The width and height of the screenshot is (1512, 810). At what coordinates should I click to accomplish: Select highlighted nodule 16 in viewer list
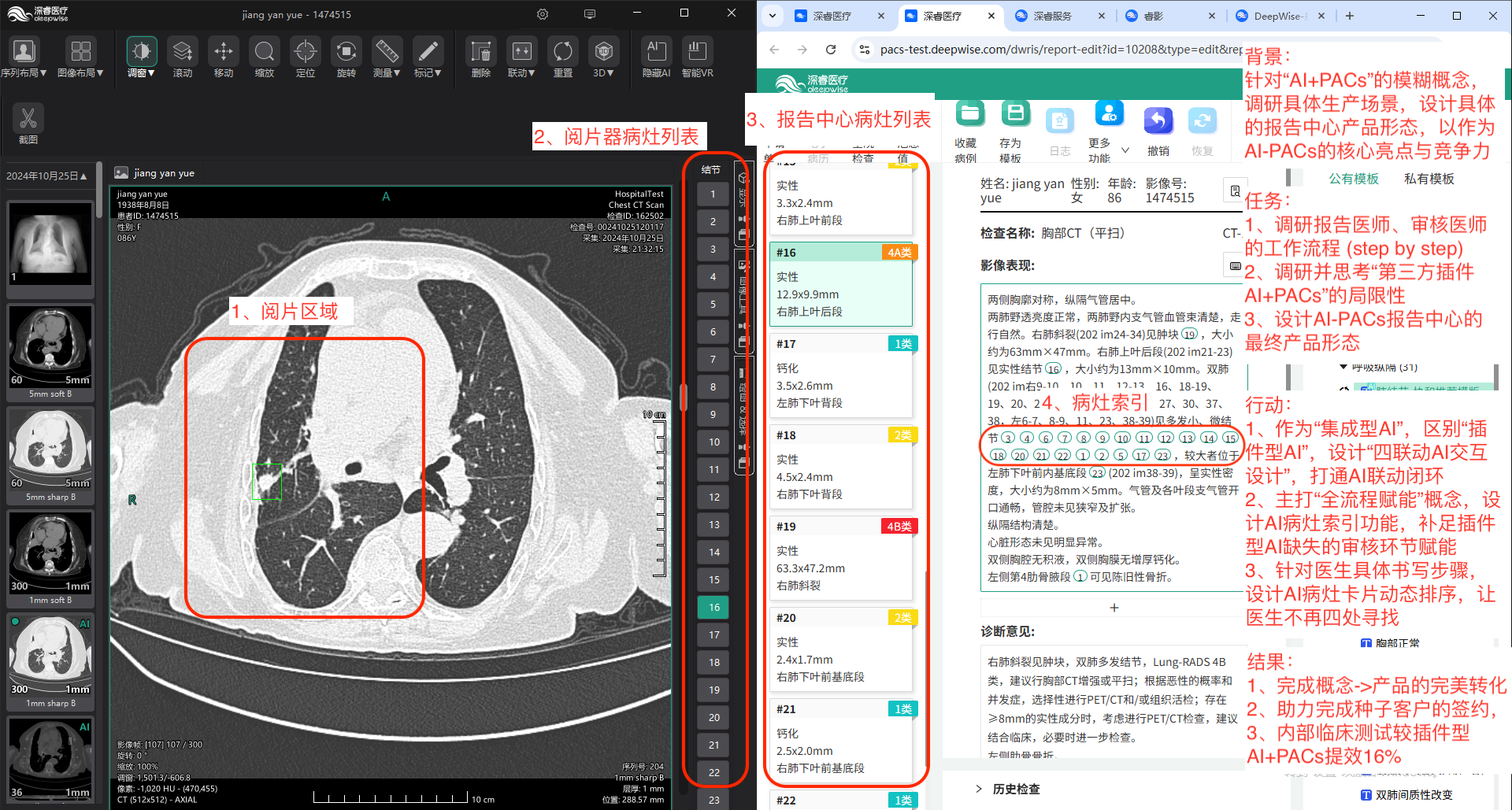pos(713,608)
